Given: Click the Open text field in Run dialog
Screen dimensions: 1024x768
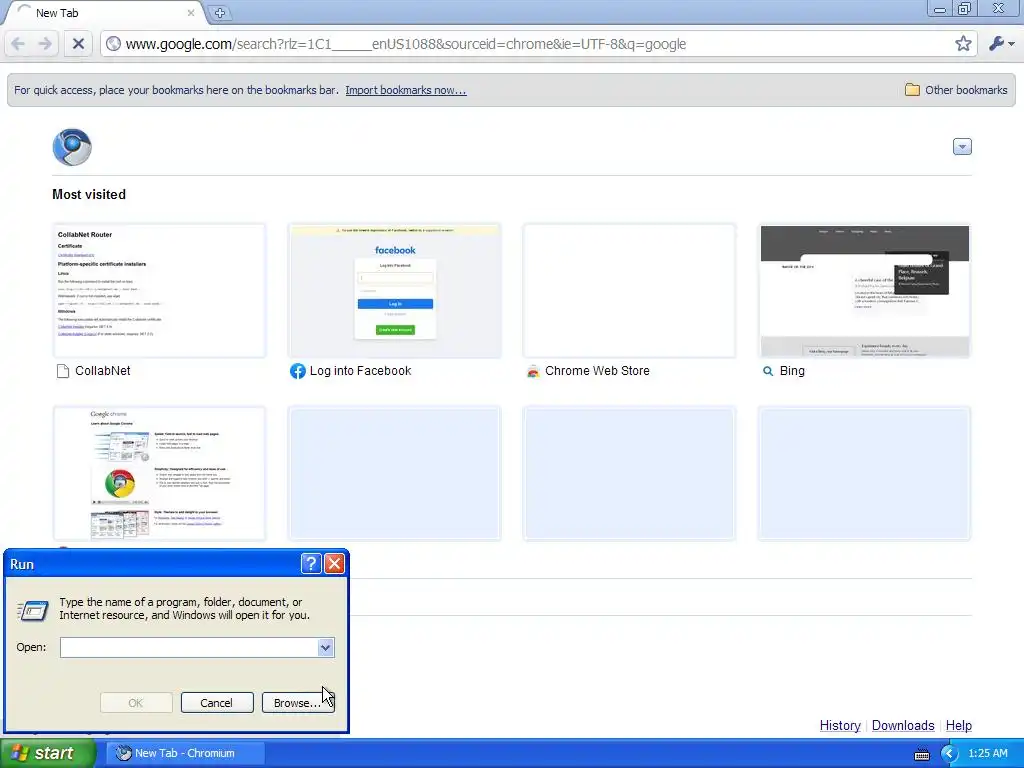Looking at the screenshot, I should click(189, 648).
